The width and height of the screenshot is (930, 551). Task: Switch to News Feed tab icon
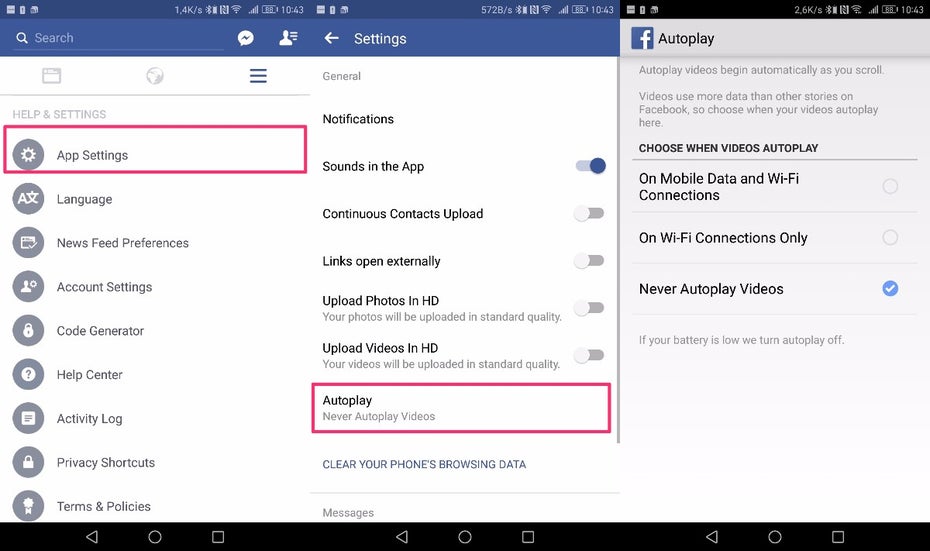pyautogui.click(x=52, y=75)
